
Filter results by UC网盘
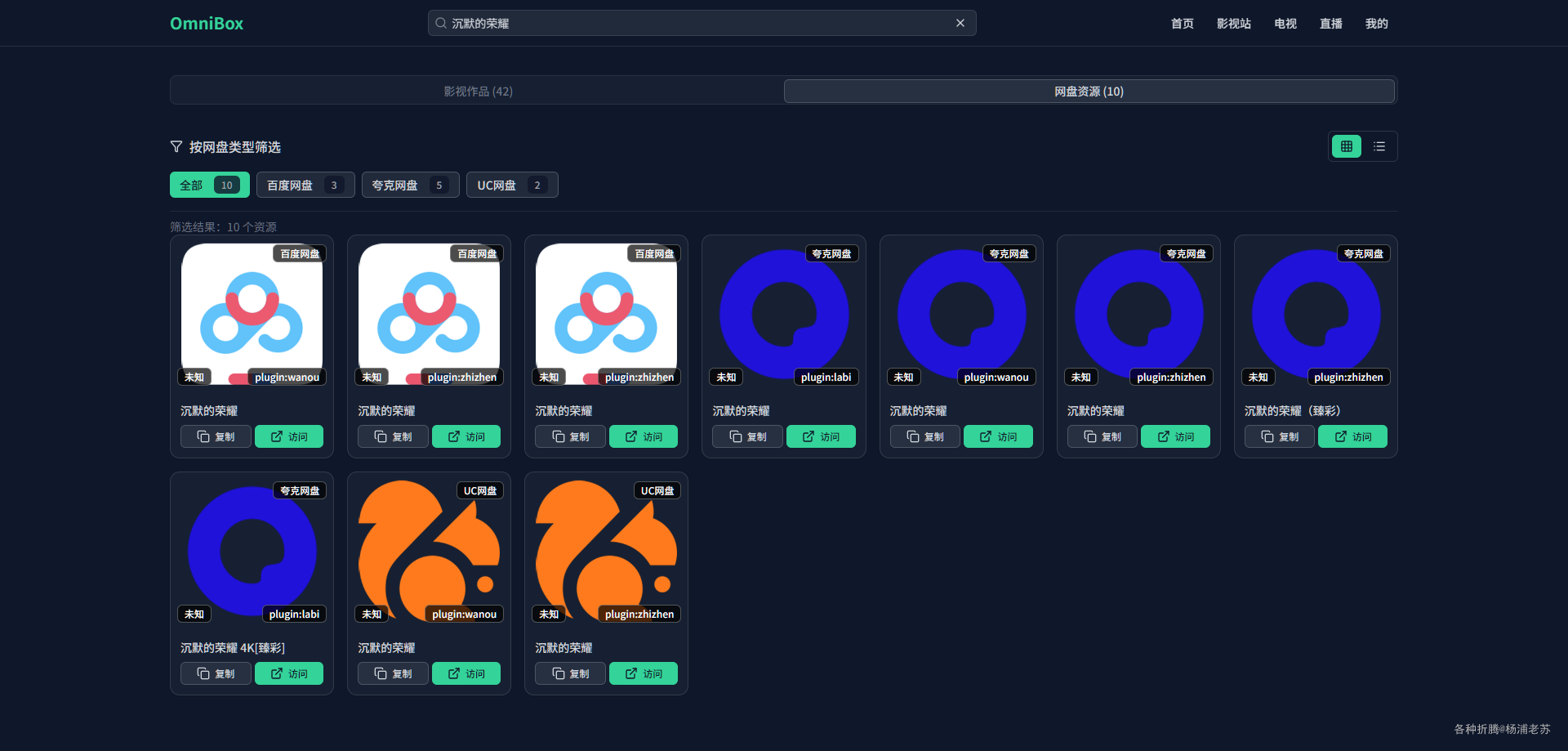512,185
